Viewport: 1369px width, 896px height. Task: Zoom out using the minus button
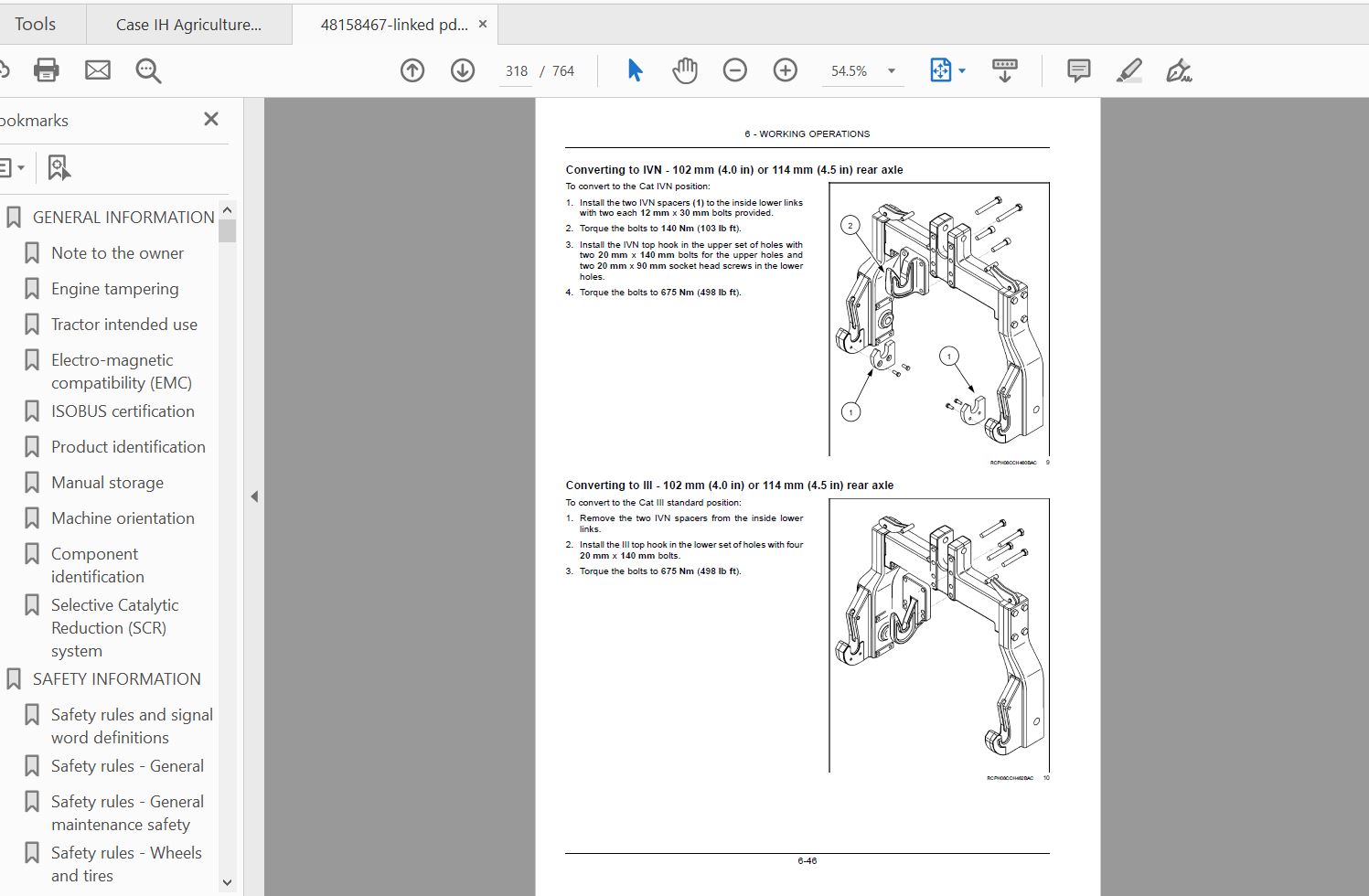(734, 70)
